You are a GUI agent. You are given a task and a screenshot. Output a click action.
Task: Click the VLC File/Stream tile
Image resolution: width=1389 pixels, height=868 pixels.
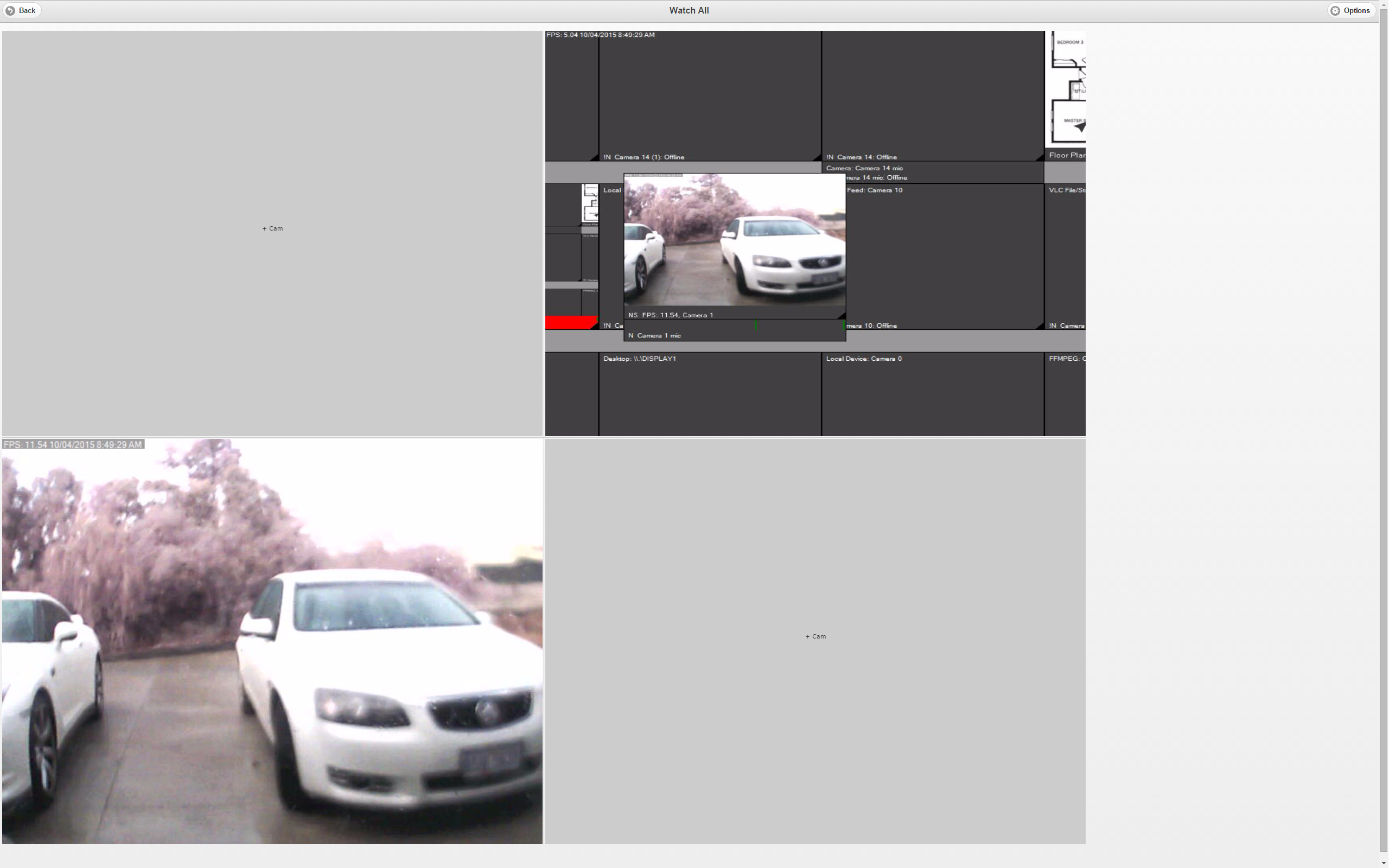[x=1065, y=256]
